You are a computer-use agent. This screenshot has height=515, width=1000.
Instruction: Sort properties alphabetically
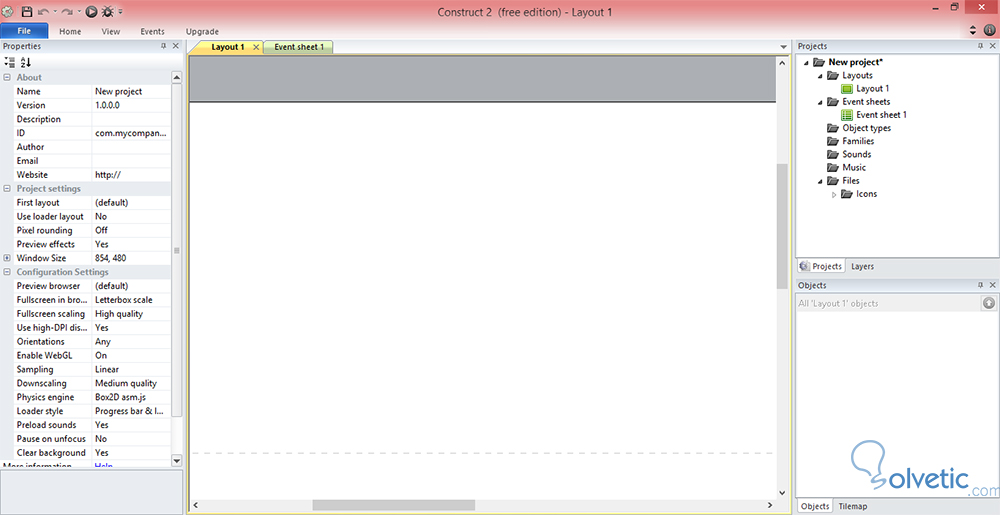click(x=26, y=62)
